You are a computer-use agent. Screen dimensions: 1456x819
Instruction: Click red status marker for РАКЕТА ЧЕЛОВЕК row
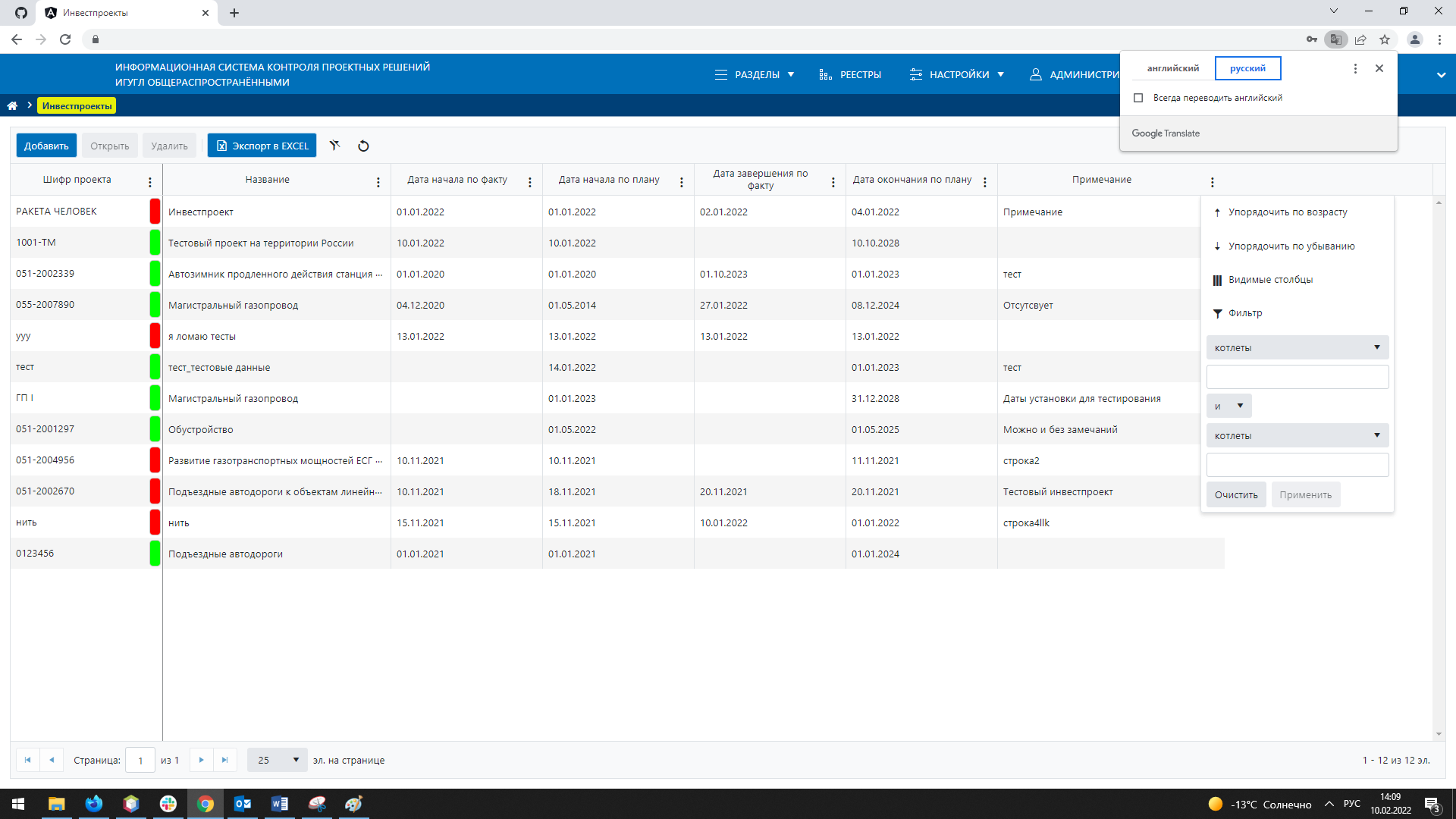[x=155, y=212]
